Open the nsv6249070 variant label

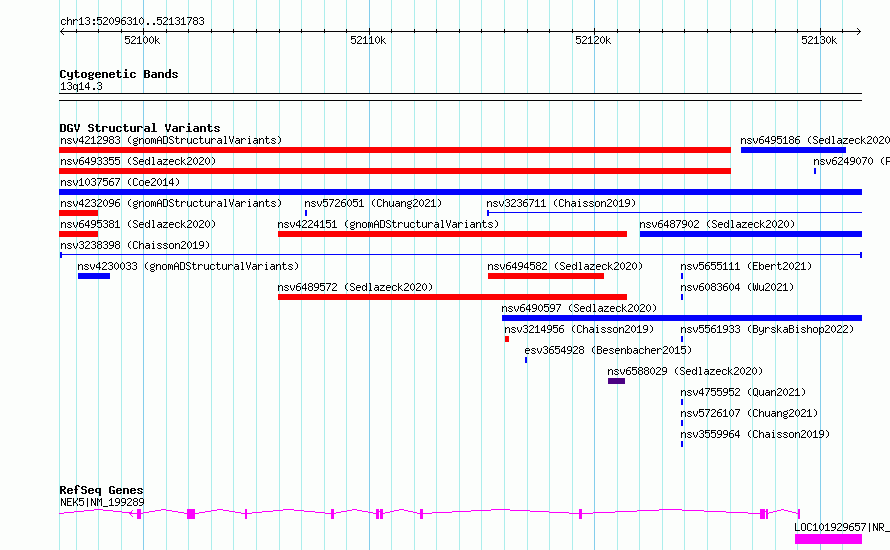click(x=851, y=161)
